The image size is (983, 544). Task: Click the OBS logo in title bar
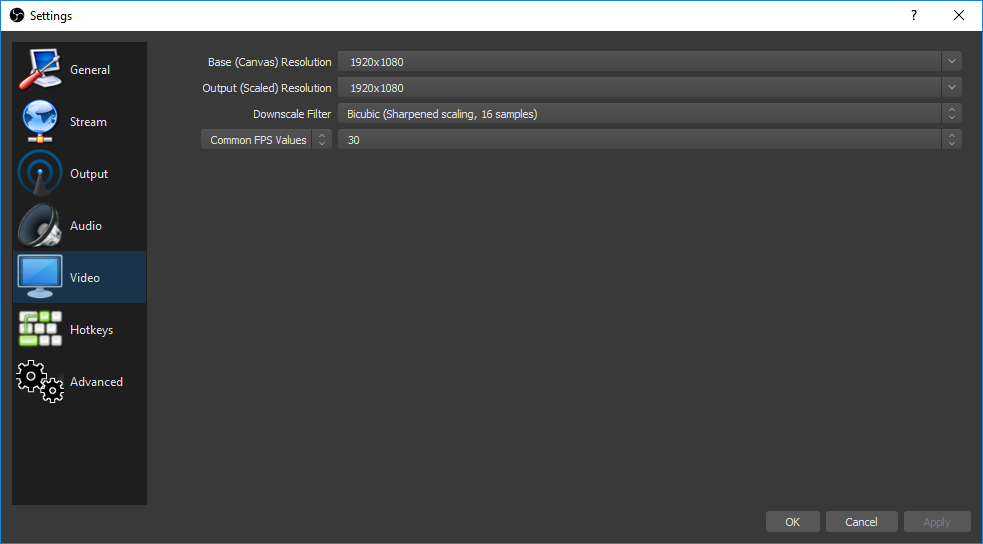point(17,16)
